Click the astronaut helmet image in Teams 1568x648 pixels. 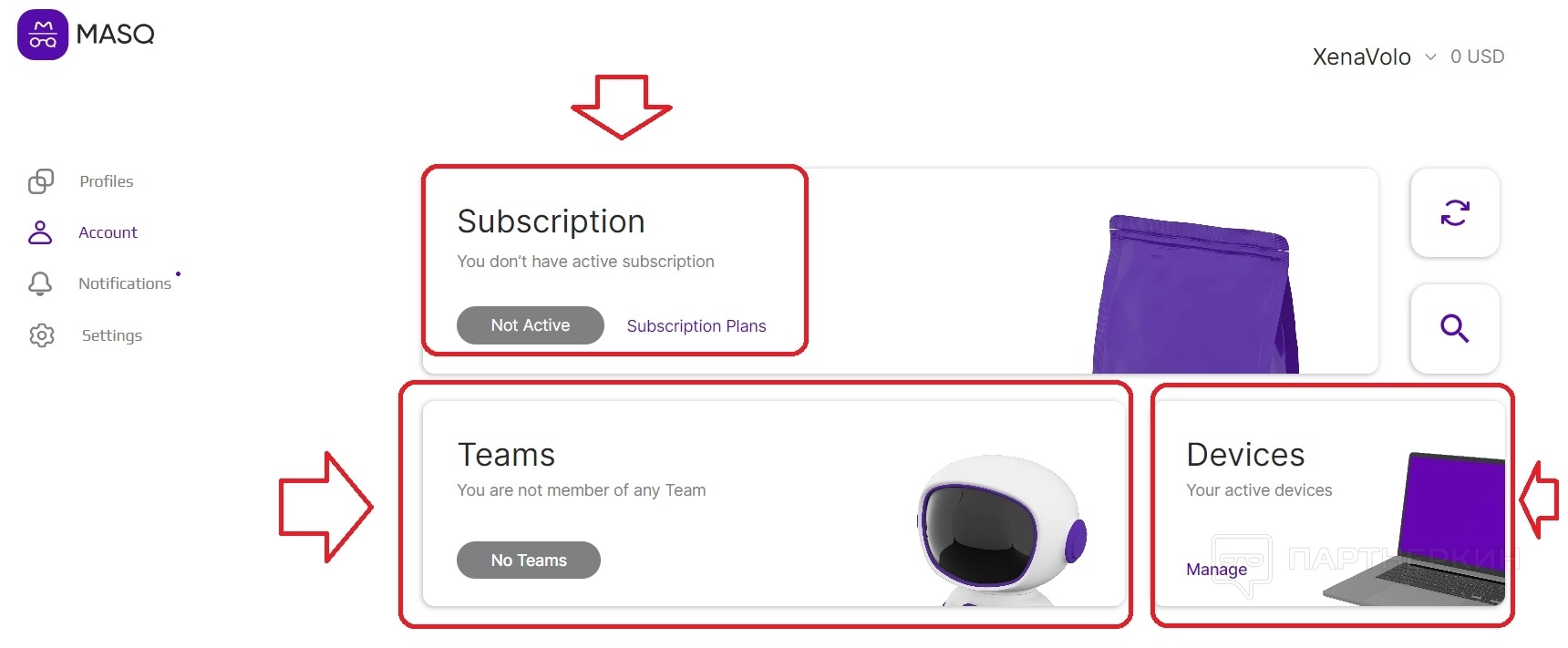(x=998, y=529)
